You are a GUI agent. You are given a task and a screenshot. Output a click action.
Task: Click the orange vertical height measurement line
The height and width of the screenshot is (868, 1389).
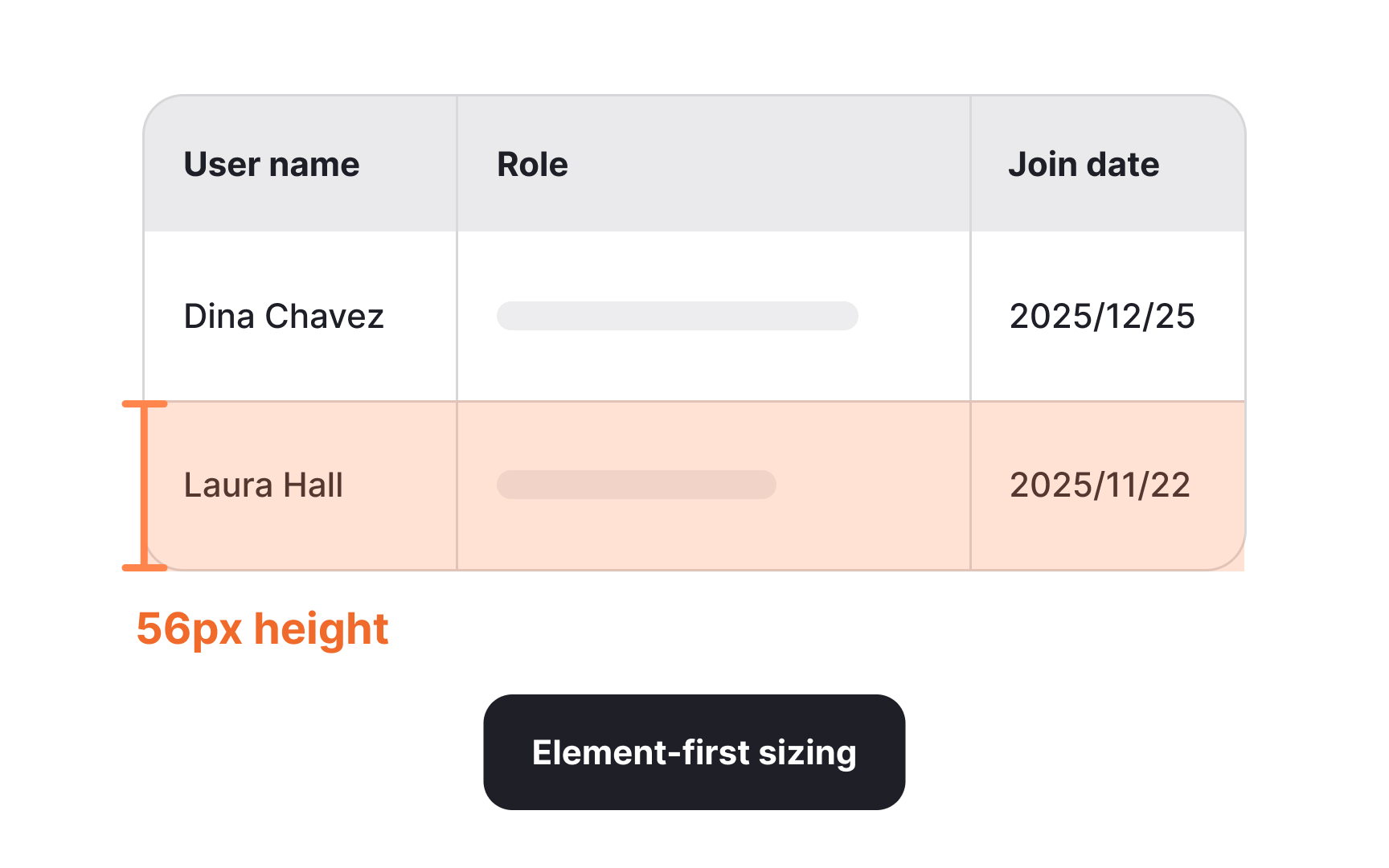coord(145,485)
